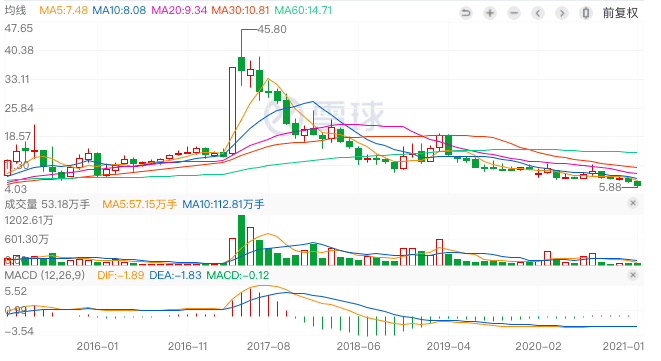The image size is (661, 361).
Task: Click the 40.38 price axis label
Action: pyautogui.click(x=19, y=50)
